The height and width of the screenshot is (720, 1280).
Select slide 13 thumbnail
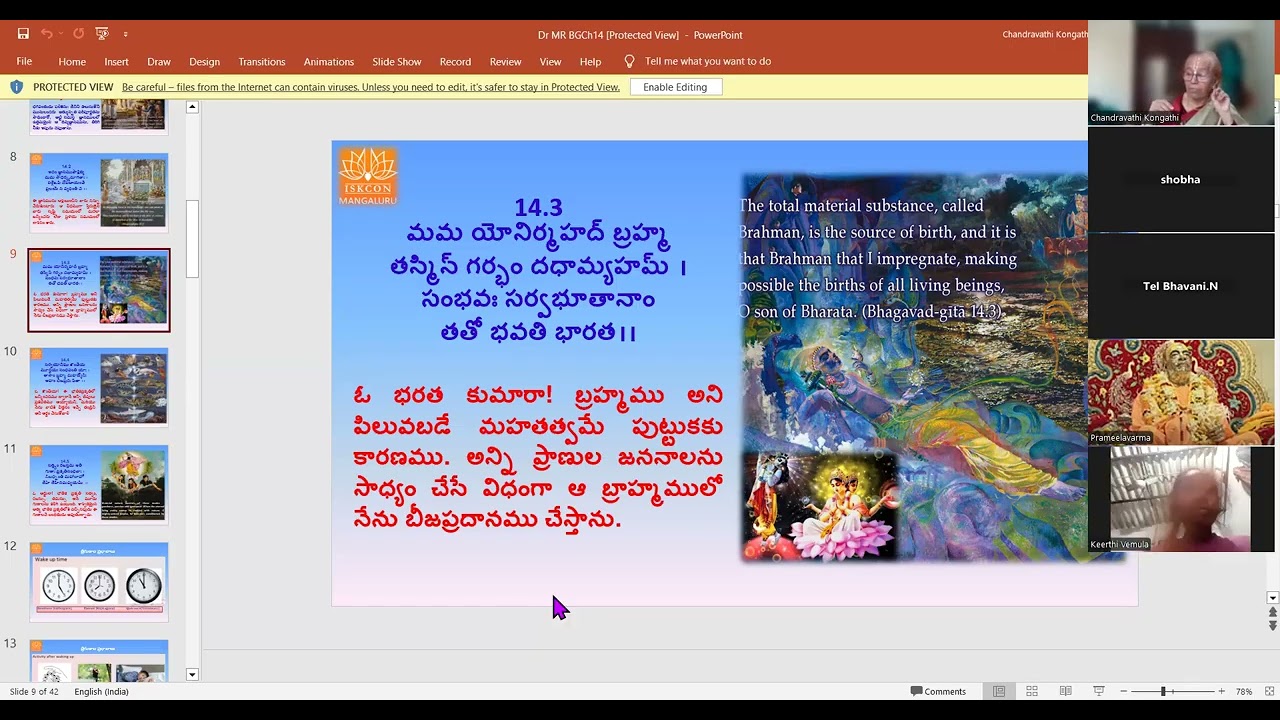tap(99, 661)
